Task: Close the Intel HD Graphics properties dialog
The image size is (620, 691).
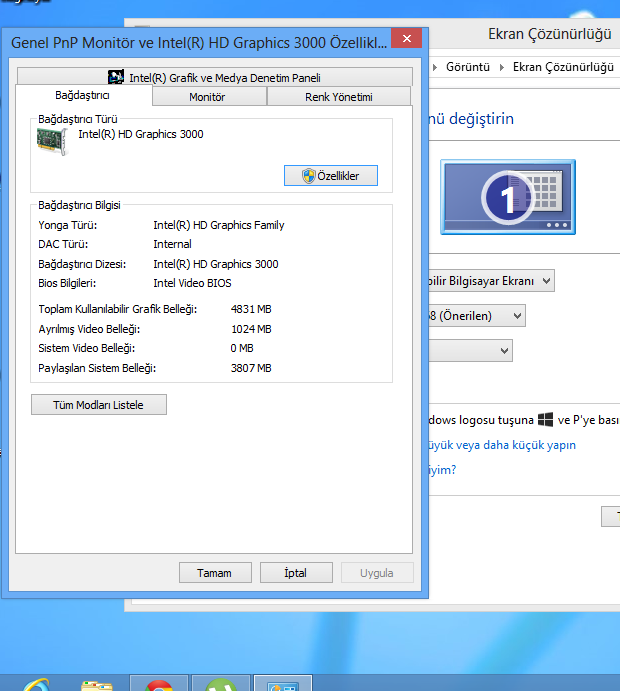Action: click(x=406, y=38)
